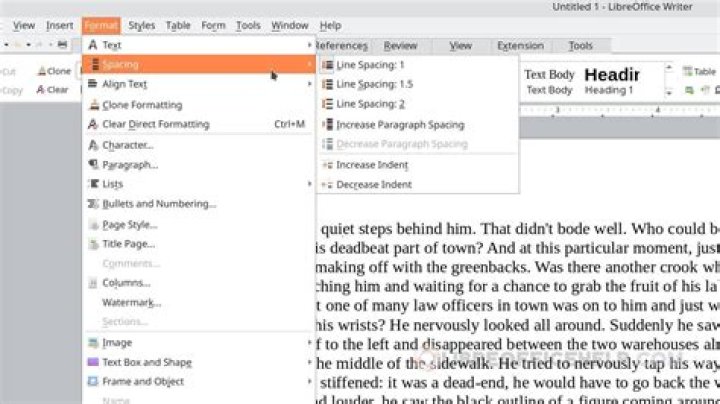Click the Increase Paragraph Spacing icon
The width and height of the screenshot is (720, 404).
click(x=327, y=125)
